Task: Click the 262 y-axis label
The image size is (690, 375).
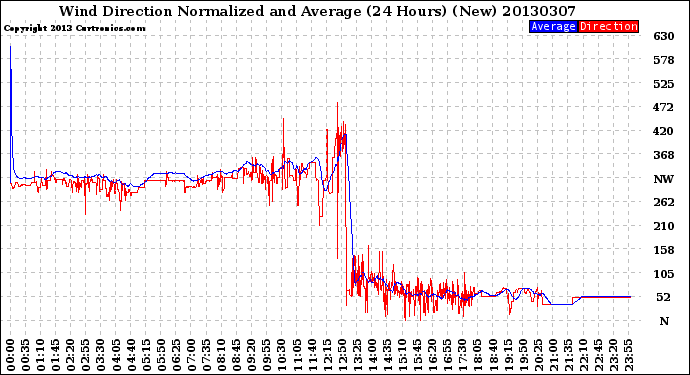Action: (664, 202)
